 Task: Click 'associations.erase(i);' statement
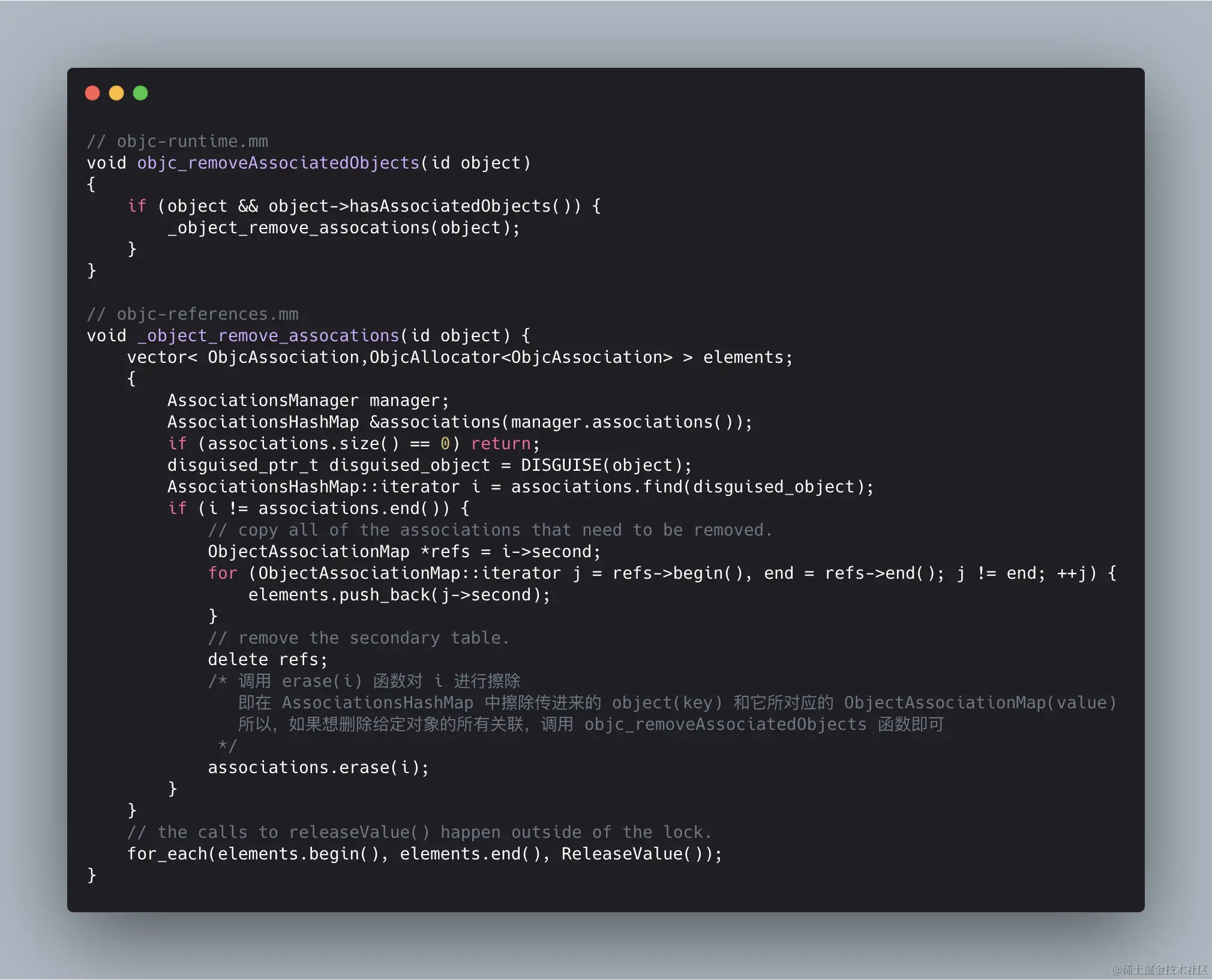[318, 768]
